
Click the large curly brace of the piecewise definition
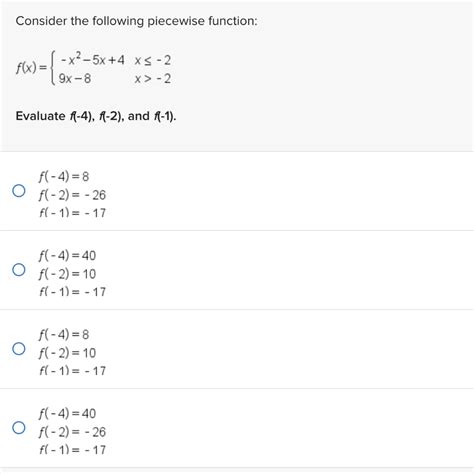click(53, 68)
